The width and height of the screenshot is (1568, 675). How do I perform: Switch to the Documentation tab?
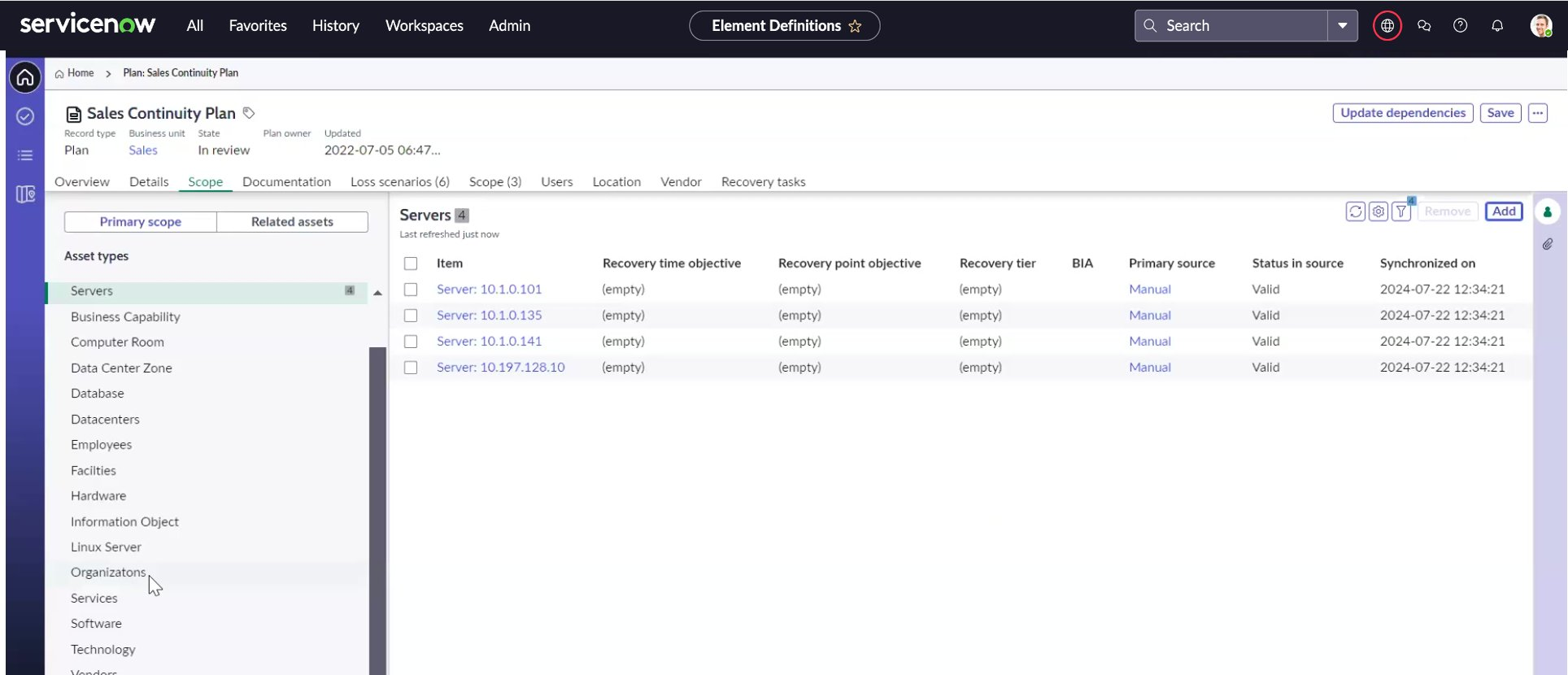286,182
